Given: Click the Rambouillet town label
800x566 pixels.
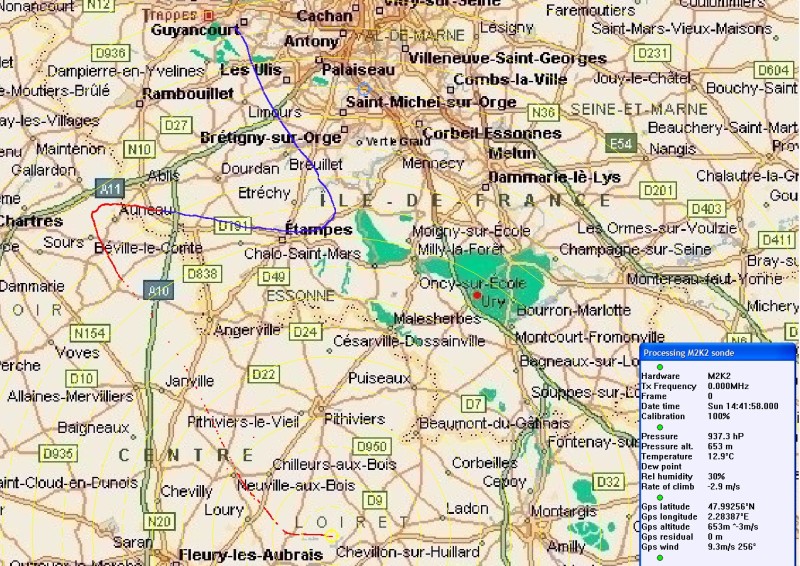Looking at the screenshot, I should pos(188,94).
